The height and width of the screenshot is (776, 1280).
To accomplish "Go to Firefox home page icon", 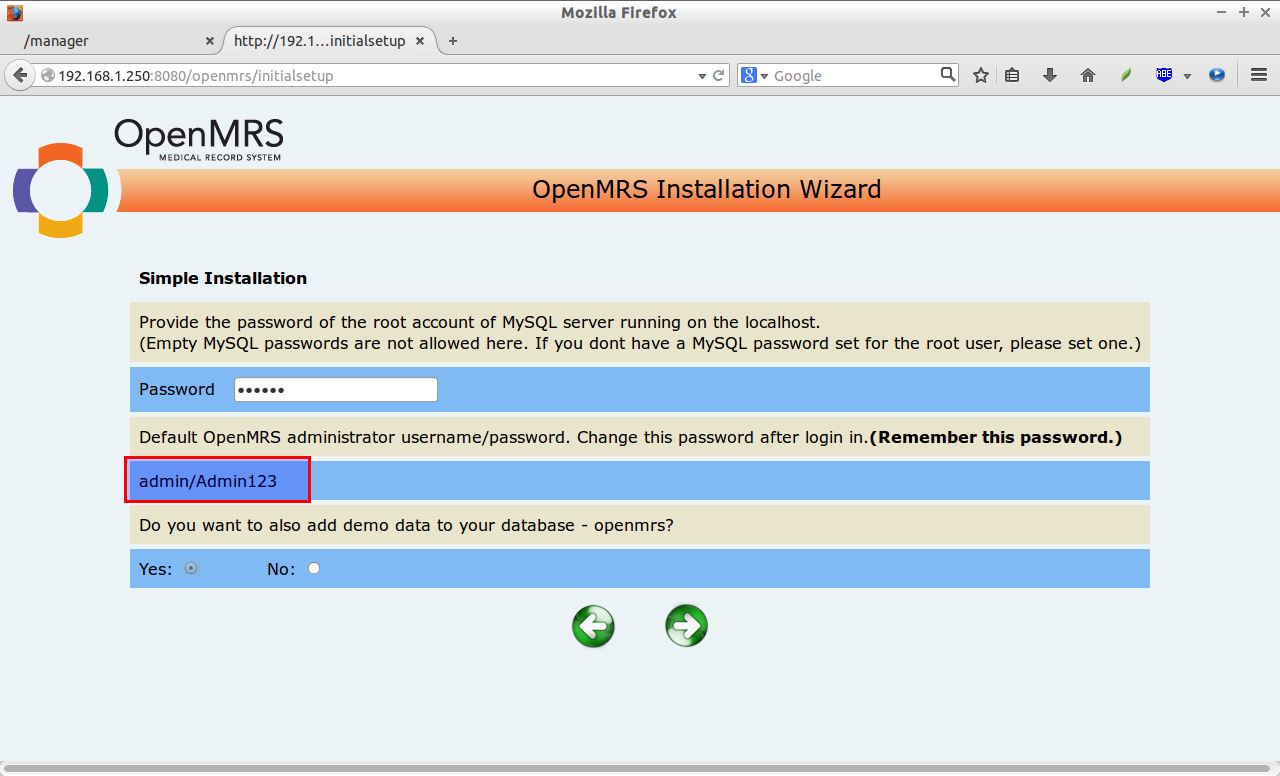I will tap(1088, 75).
